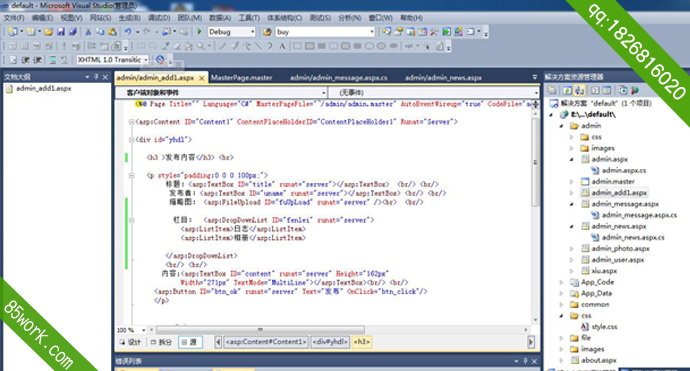Switch to admin/admin_message.aspx.cs tab
Viewport: 690px width, 371px height.
(x=338, y=77)
